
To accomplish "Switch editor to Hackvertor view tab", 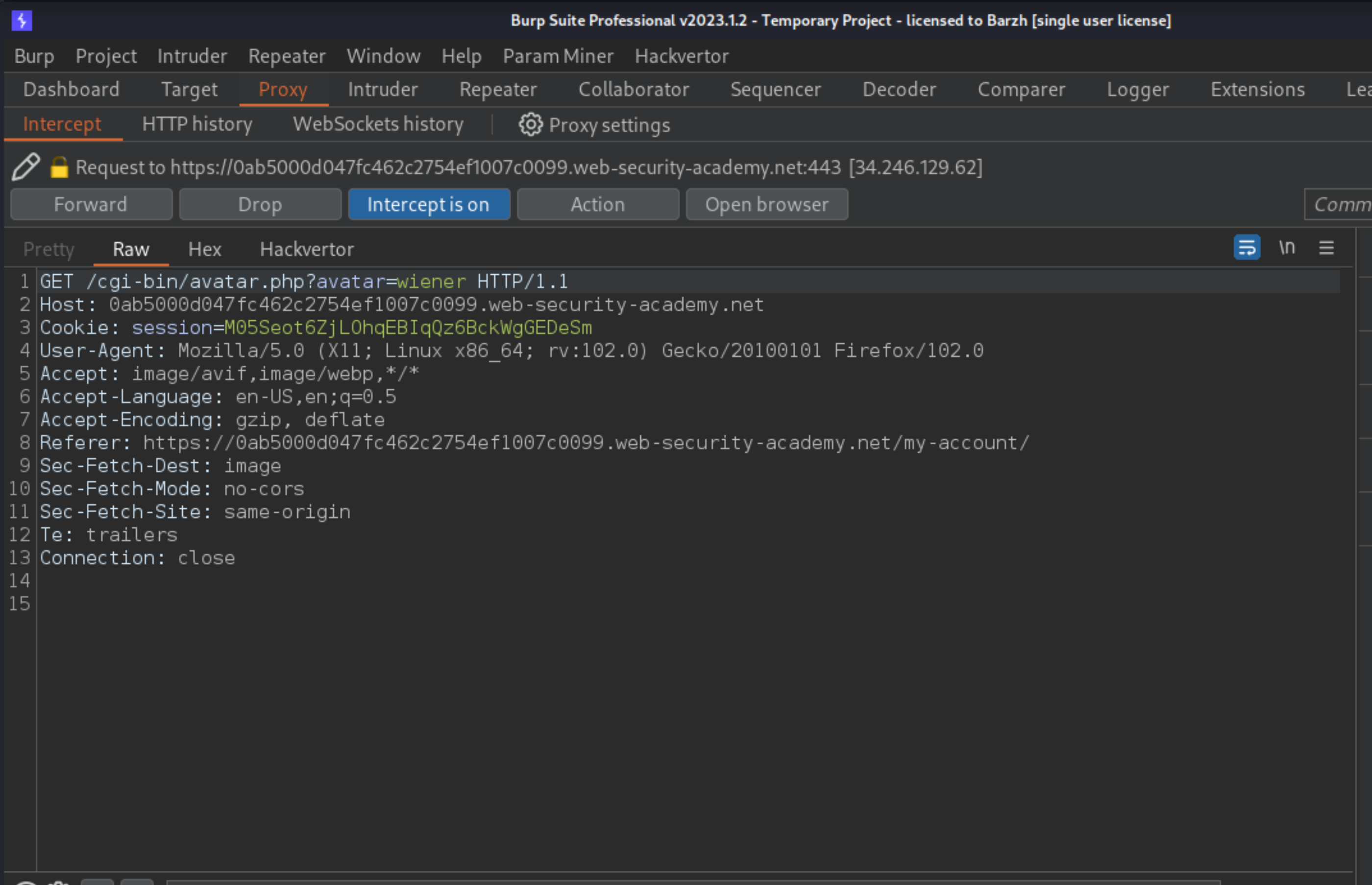I will pyautogui.click(x=307, y=249).
